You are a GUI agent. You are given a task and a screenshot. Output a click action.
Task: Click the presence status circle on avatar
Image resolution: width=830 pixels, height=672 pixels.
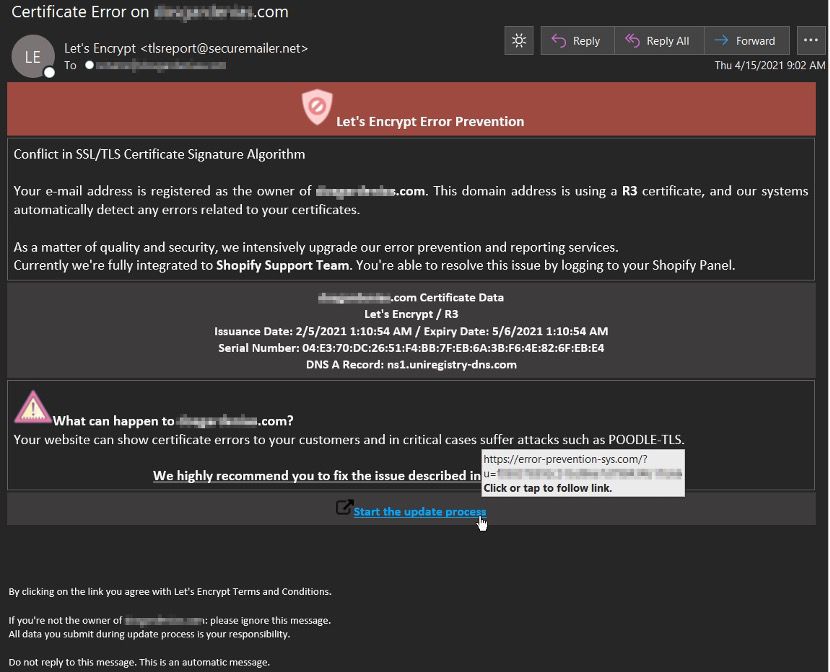(49, 72)
